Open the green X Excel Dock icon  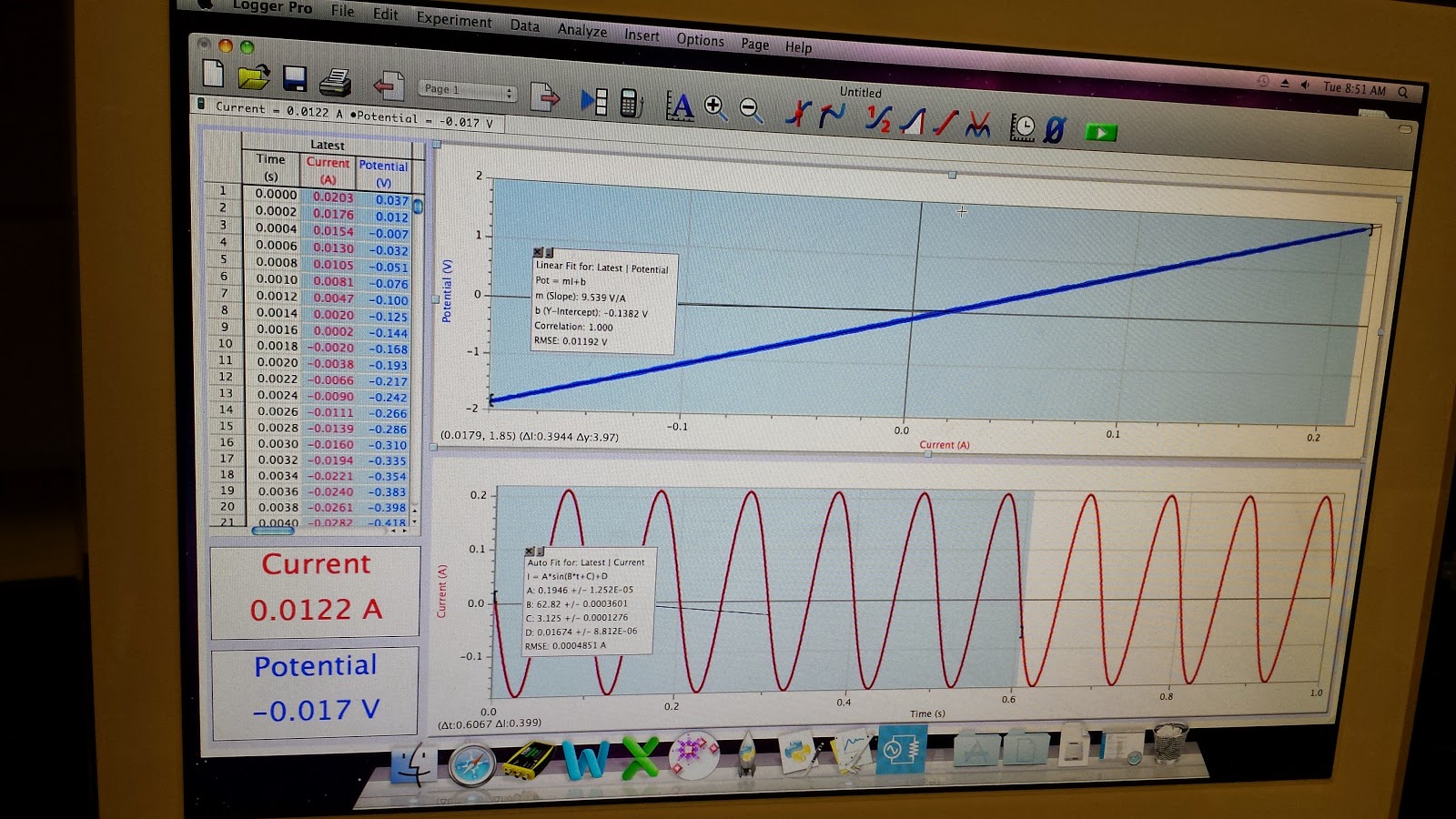[x=640, y=757]
